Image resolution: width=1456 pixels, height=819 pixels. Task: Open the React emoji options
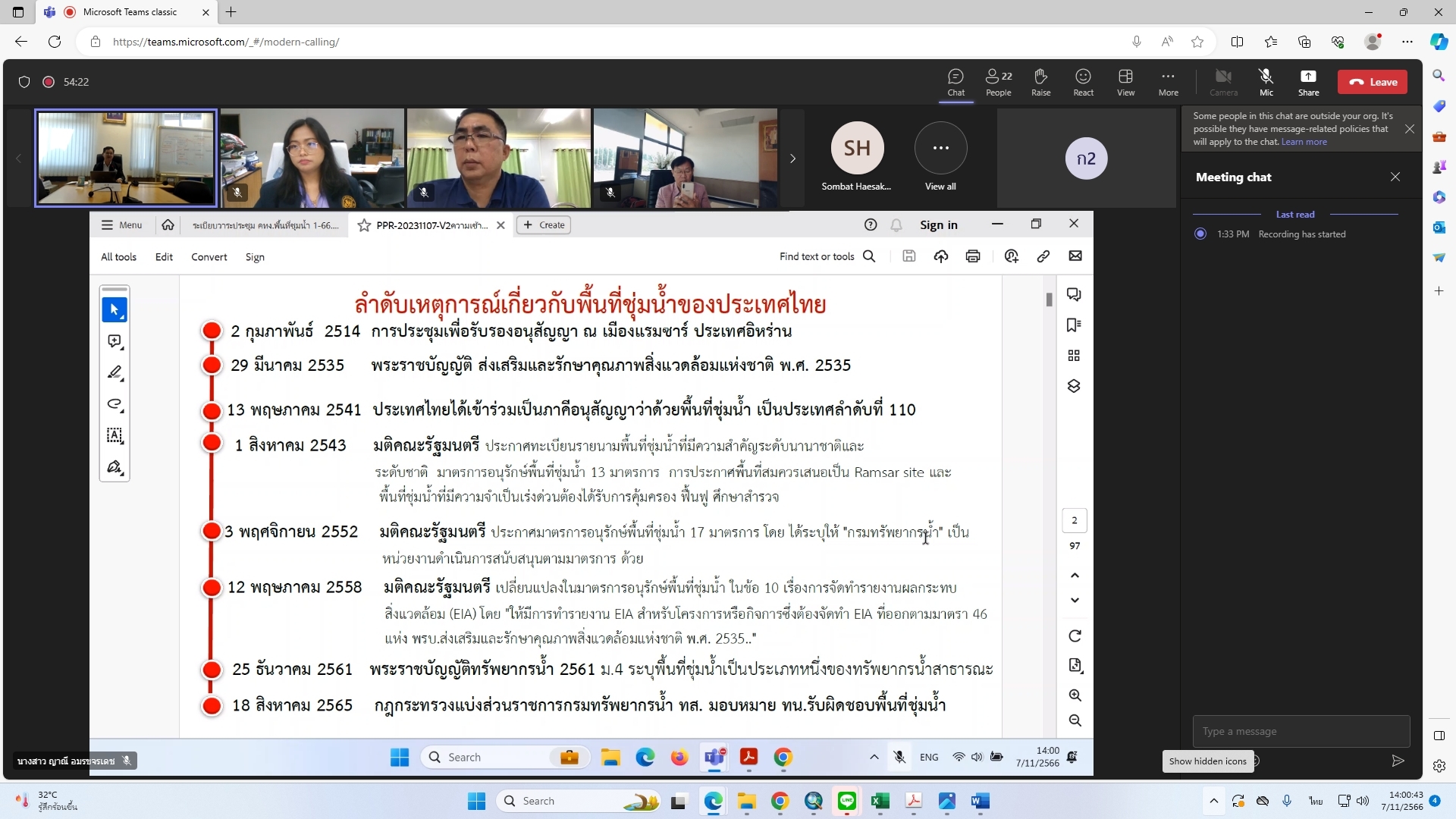tap(1083, 81)
